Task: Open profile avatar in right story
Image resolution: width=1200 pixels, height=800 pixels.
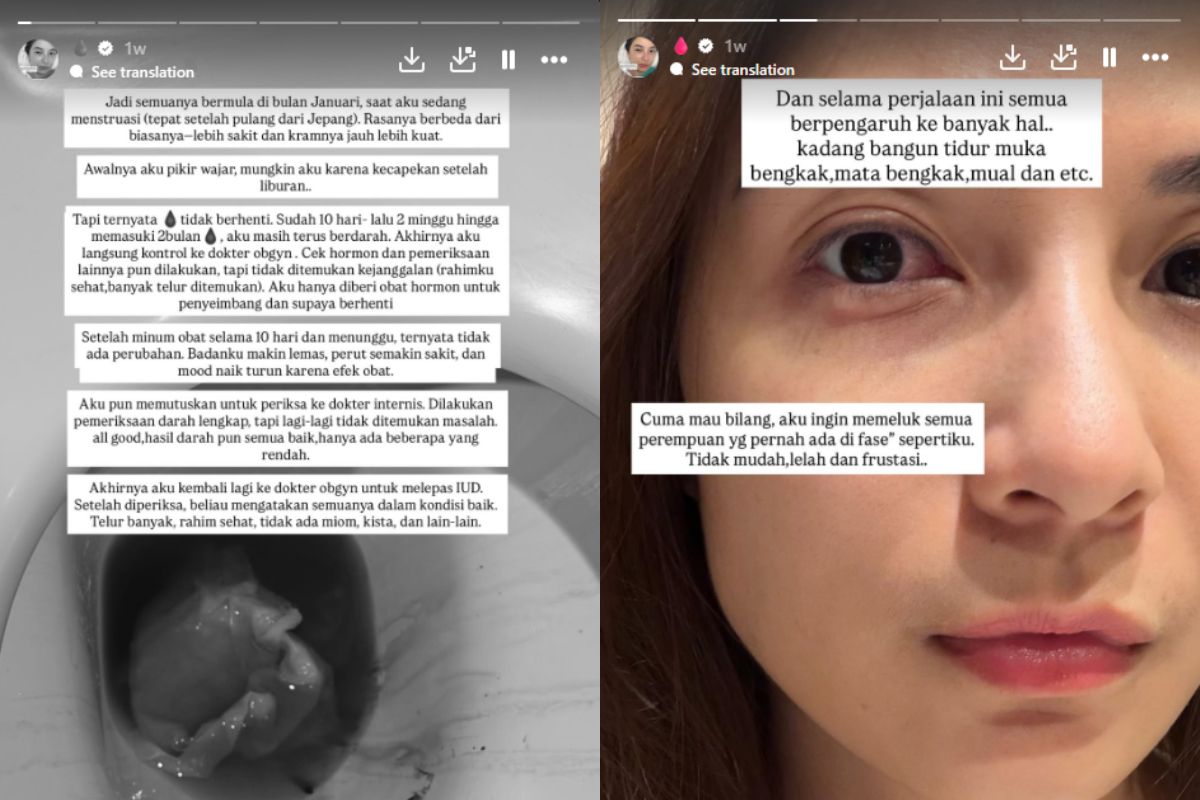Action: coord(638,56)
